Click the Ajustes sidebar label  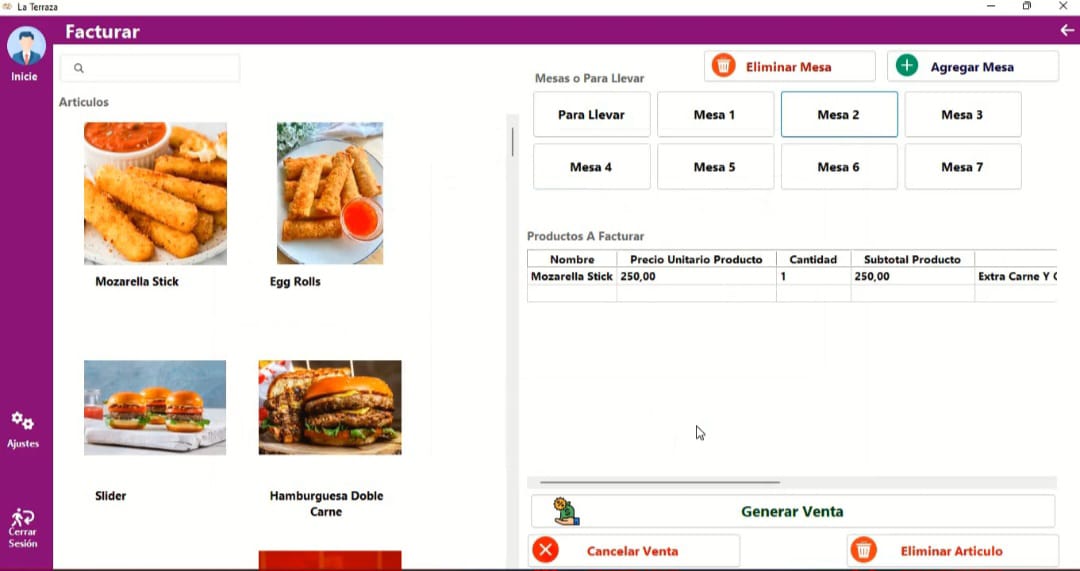pyautogui.click(x=23, y=444)
